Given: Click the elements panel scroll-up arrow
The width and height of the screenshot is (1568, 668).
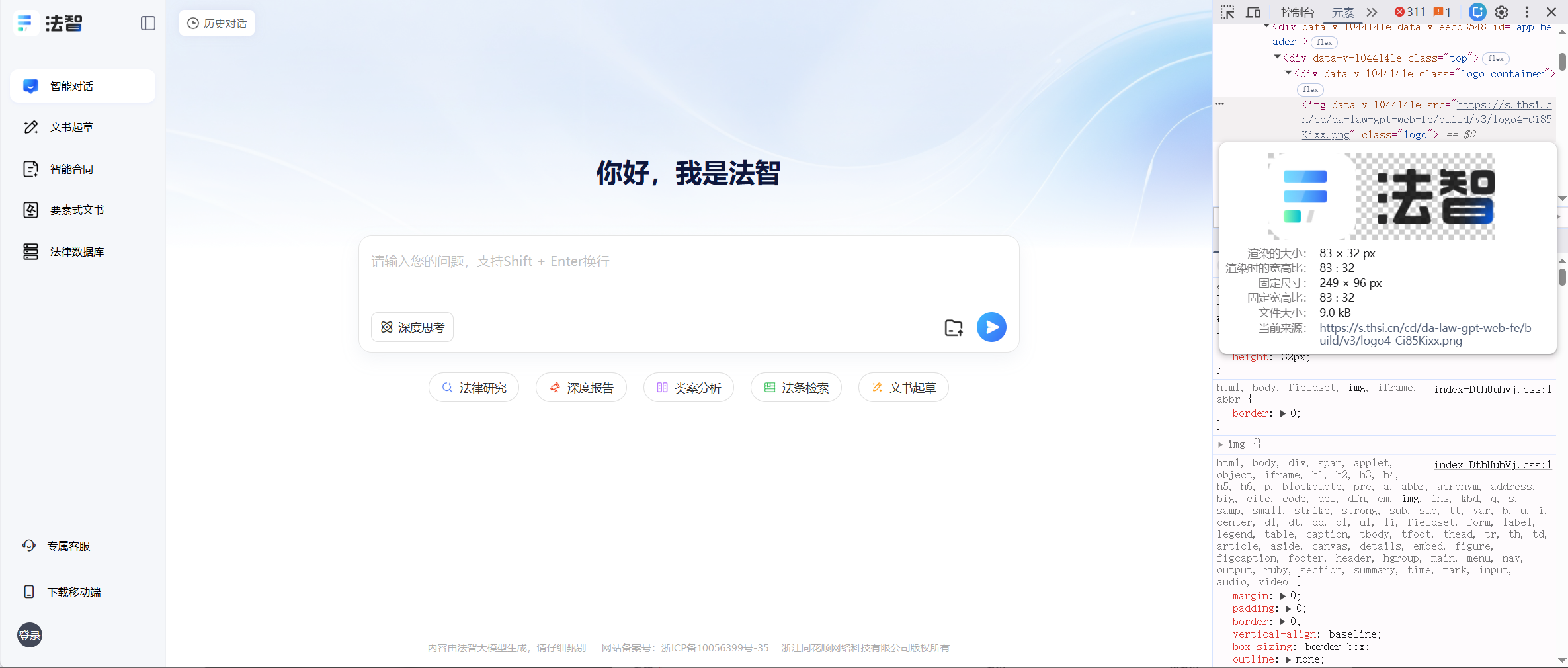Looking at the screenshot, I should click(1562, 31).
